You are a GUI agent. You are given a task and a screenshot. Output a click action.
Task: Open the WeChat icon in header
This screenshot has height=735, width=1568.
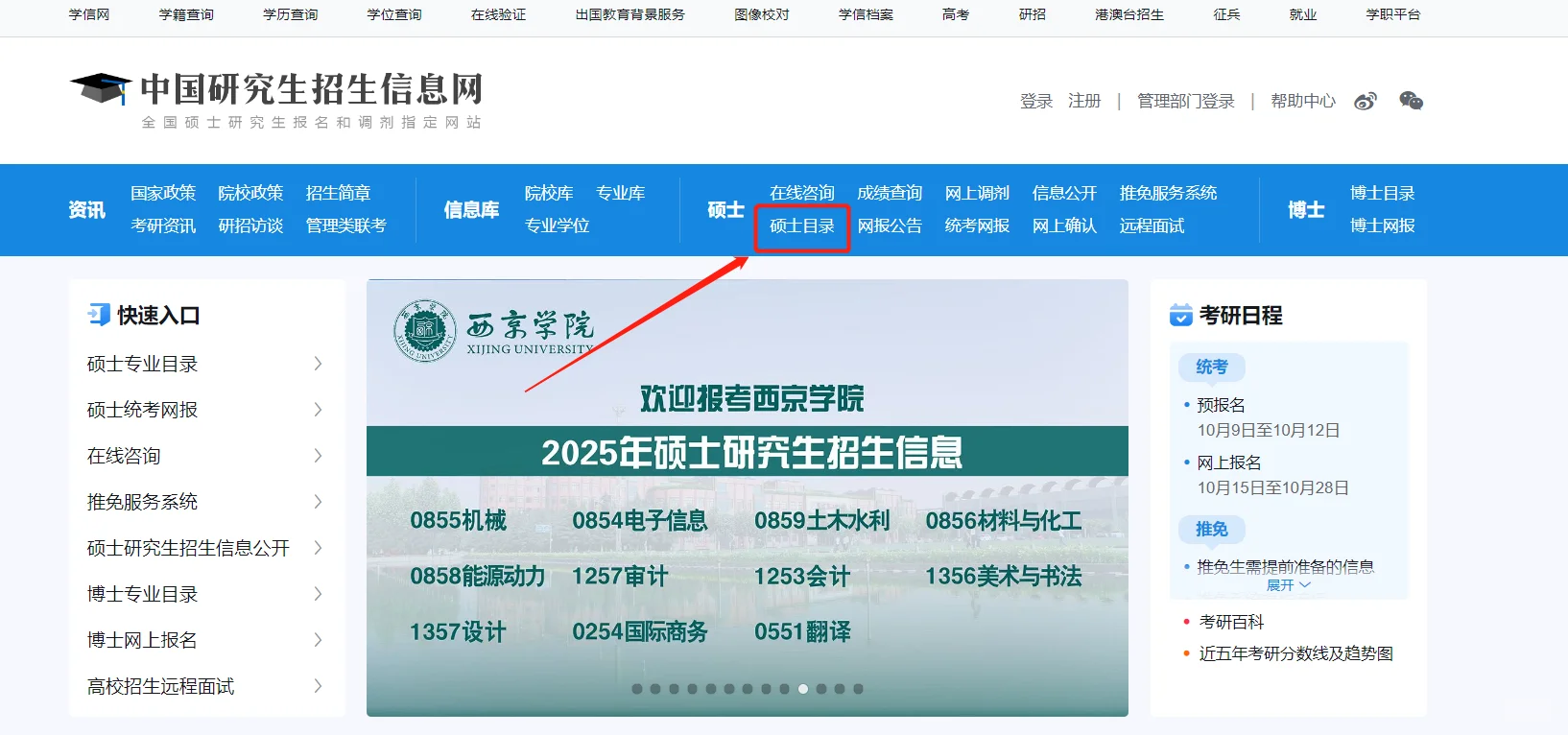(x=1411, y=101)
